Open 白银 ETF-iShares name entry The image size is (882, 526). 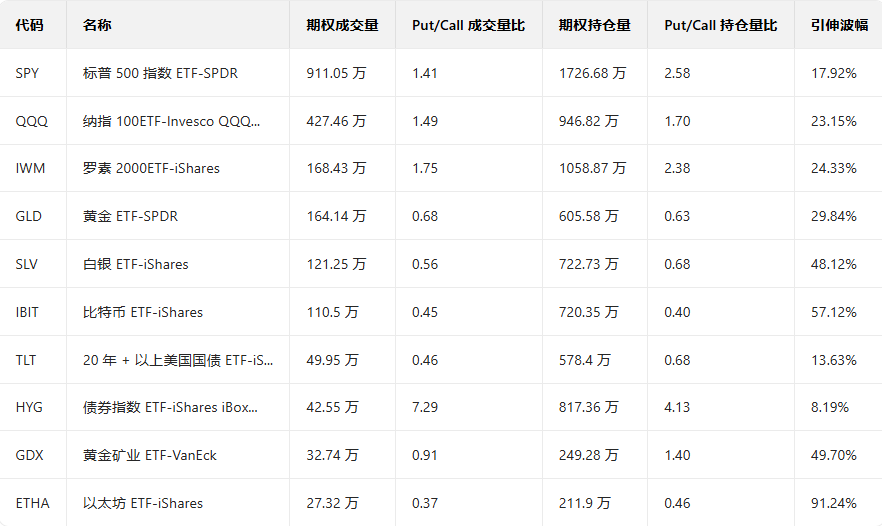[x=135, y=264]
